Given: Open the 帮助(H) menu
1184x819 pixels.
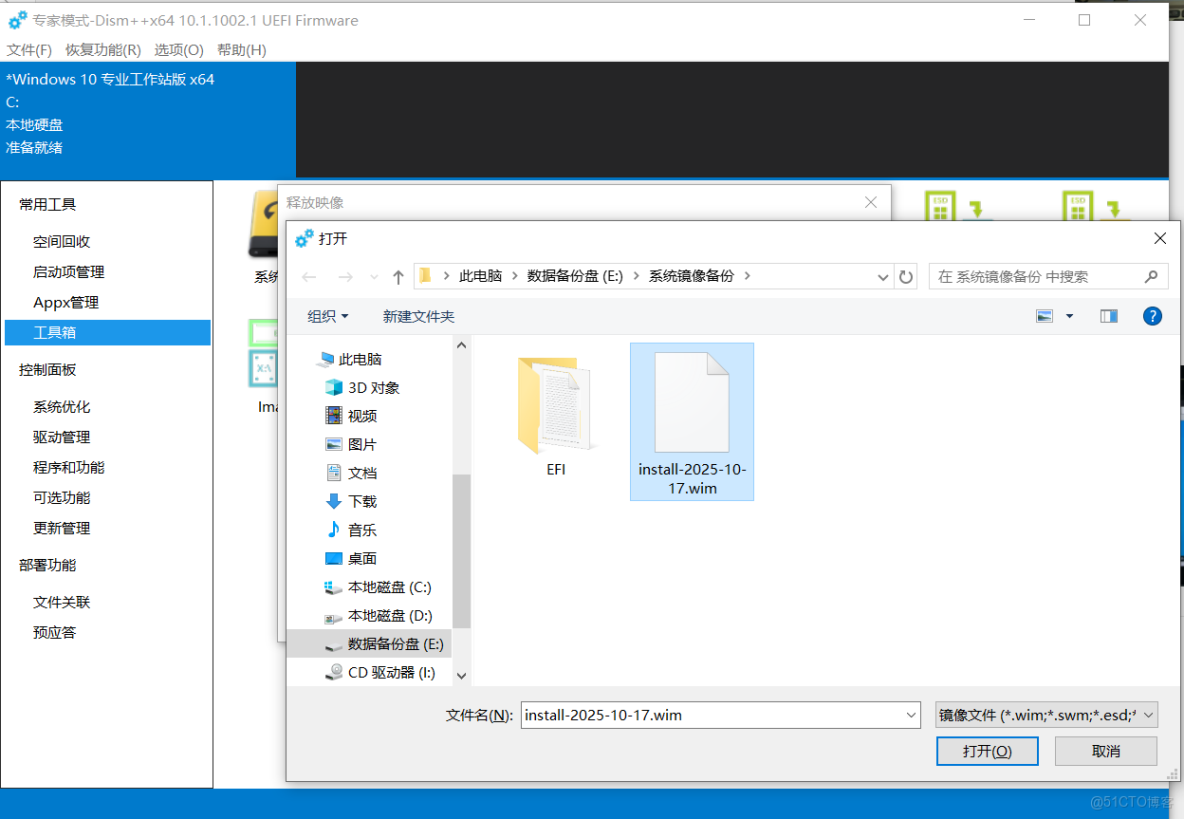Looking at the screenshot, I should tap(240, 49).
